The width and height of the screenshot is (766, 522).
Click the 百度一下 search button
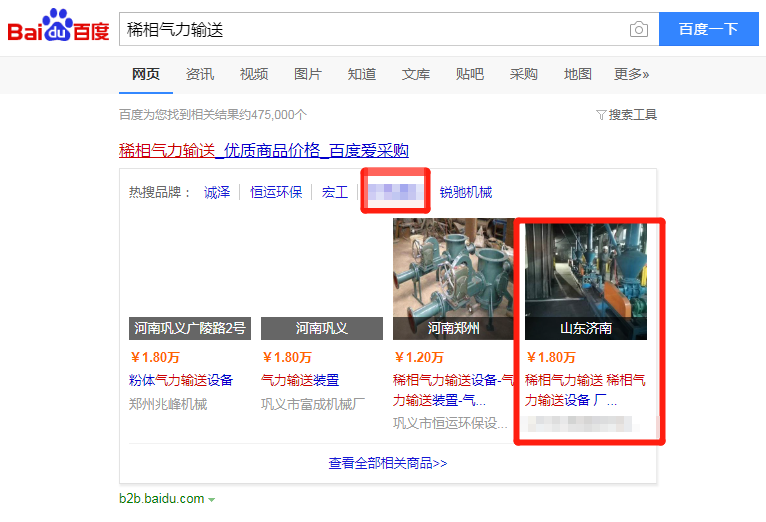708,29
